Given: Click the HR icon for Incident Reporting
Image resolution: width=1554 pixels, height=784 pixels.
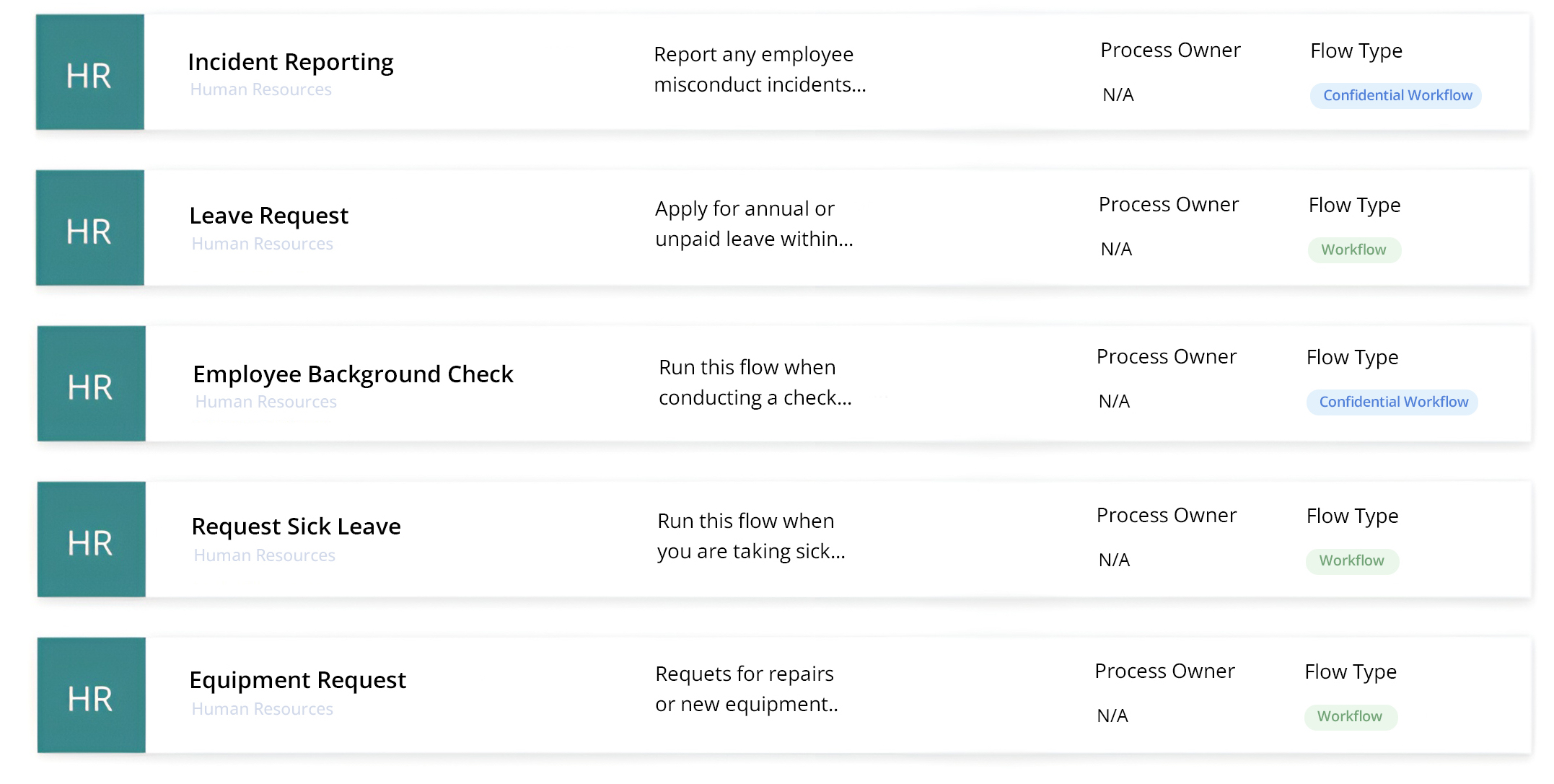Looking at the screenshot, I should click(90, 72).
